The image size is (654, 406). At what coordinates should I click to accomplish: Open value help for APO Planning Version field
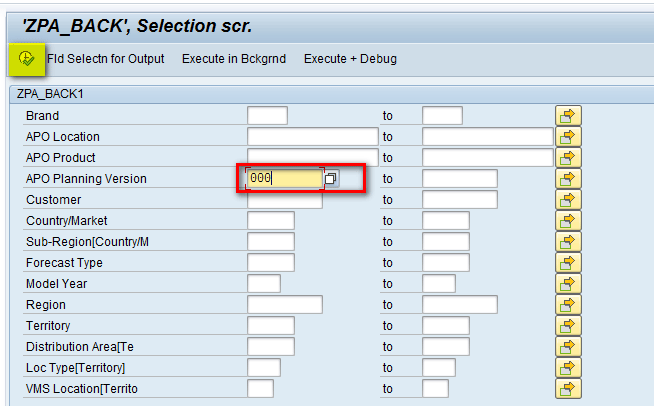pyautogui.click(x=331, y=179)
